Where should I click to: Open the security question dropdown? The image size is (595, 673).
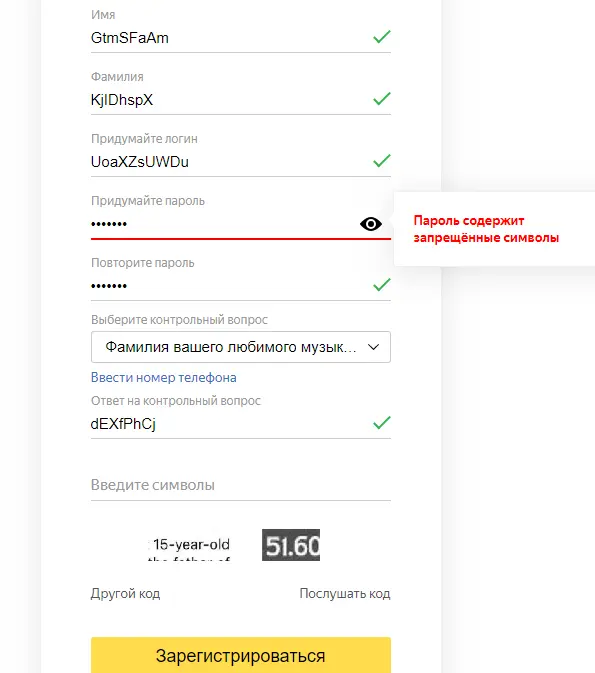click(241, 347)
